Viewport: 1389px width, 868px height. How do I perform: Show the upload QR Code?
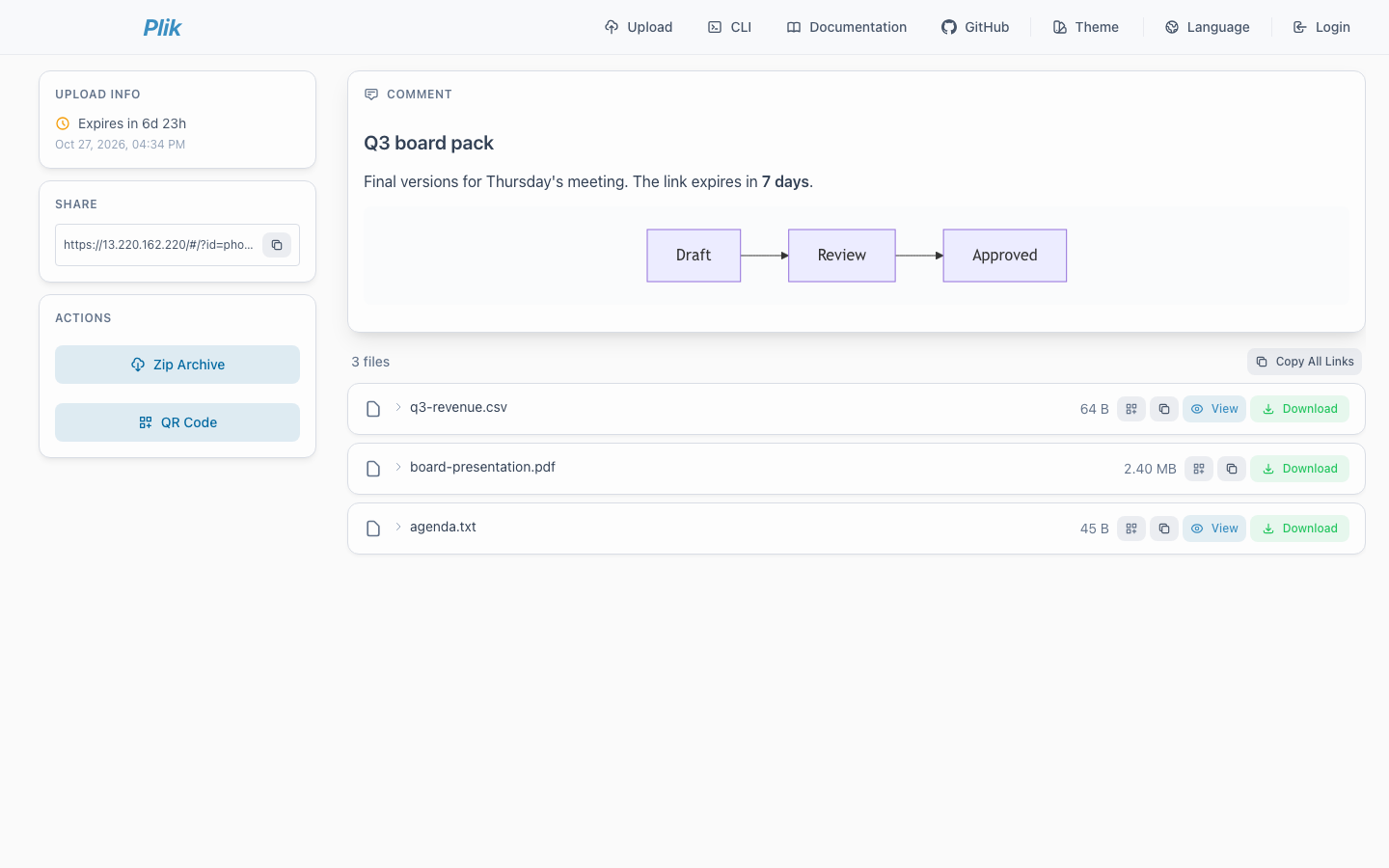point(177,422)
